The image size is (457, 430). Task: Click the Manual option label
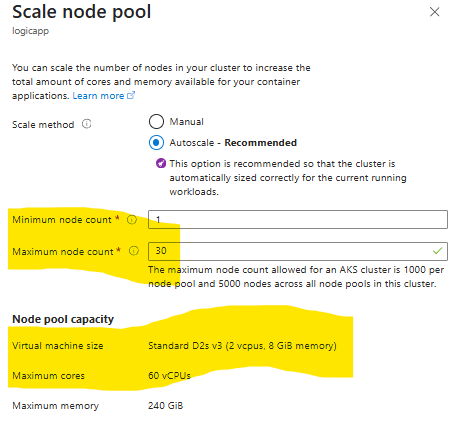click(186, 122)
